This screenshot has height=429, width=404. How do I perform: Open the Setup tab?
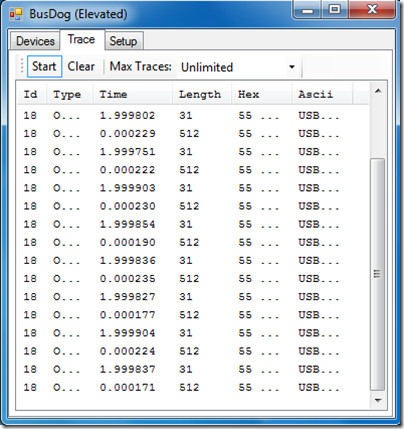coord(123,41)
